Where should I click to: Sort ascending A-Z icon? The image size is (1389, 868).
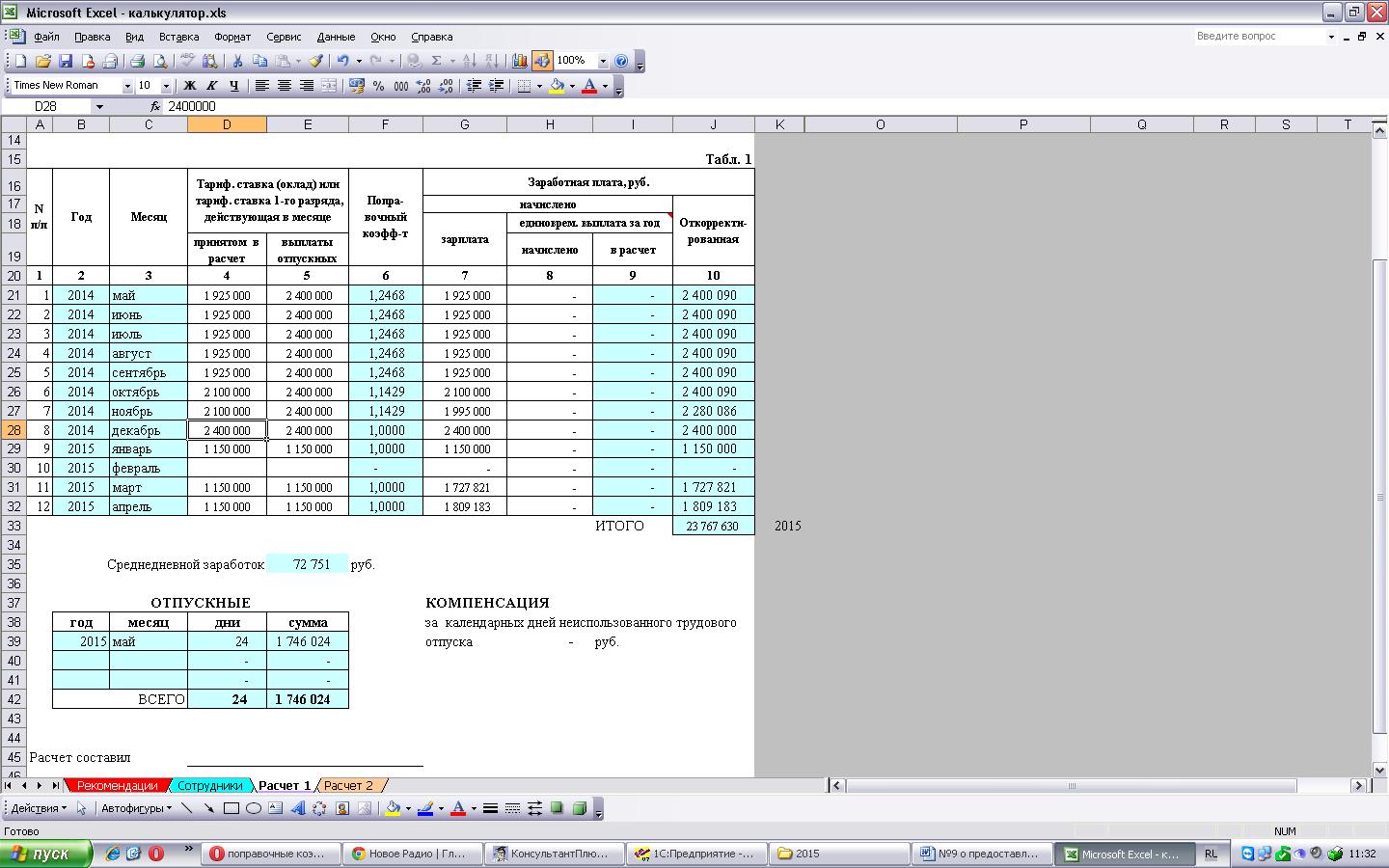pyautogui.click(x=470, y=61)
